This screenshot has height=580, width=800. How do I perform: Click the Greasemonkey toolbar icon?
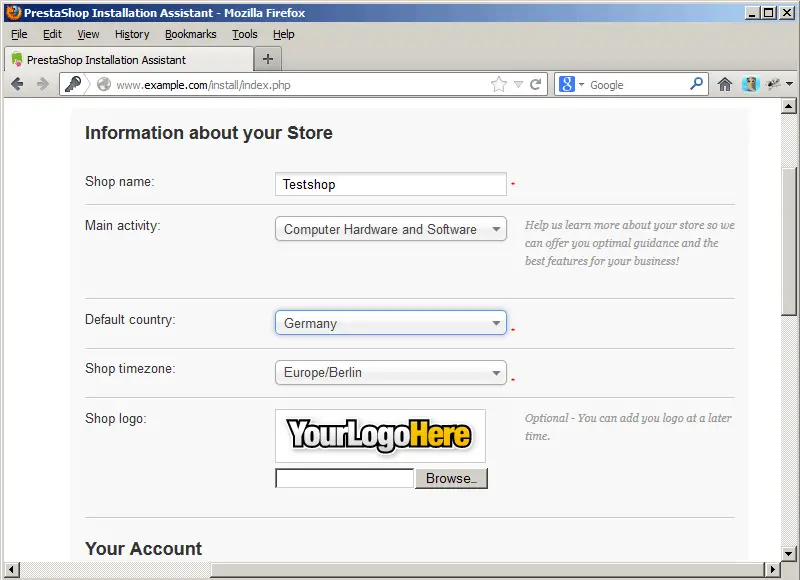(x=750, y=84)
